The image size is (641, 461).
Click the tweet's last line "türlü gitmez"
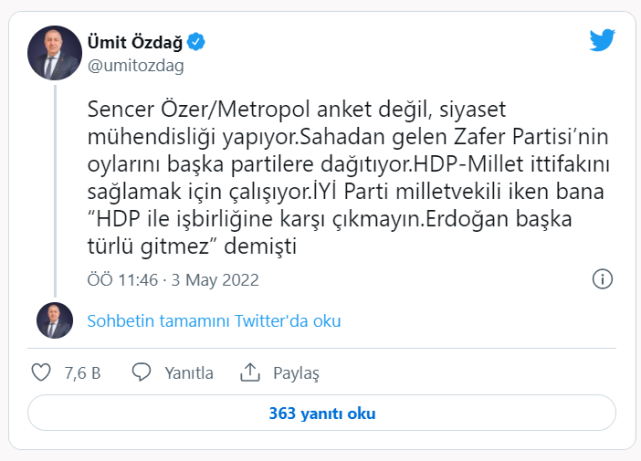(x=192, y=246)
